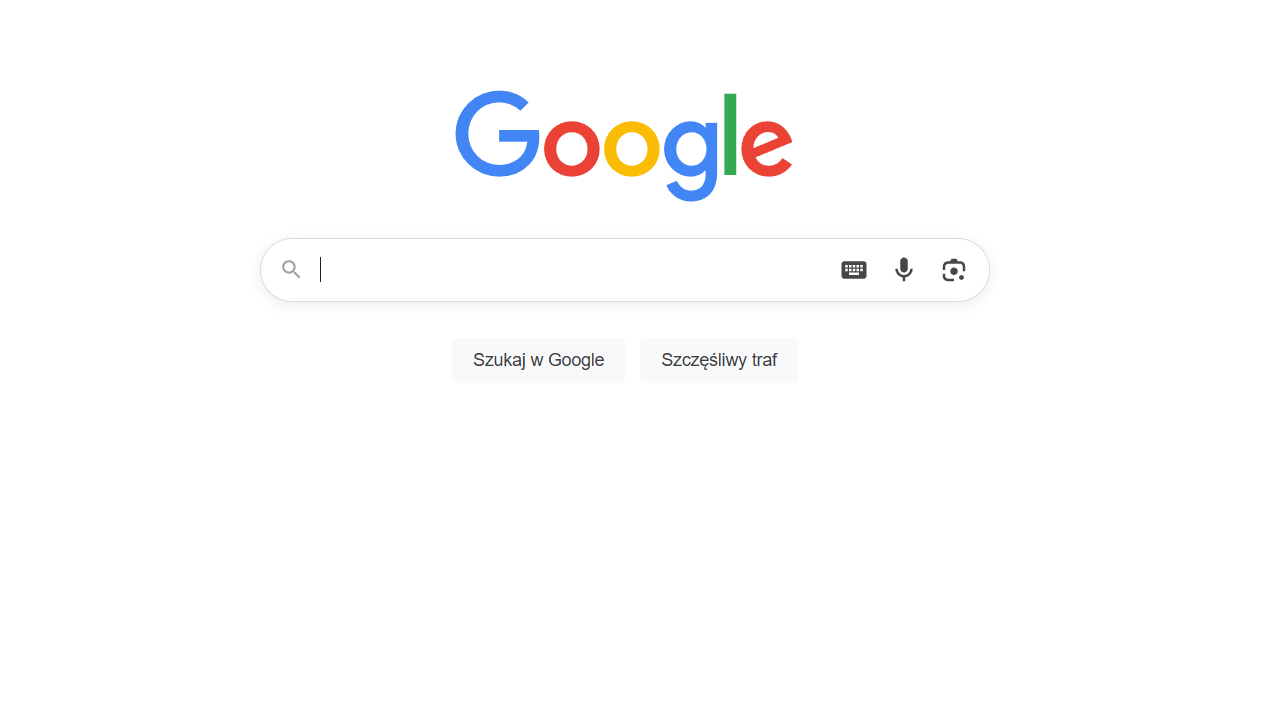
Task: Click the Google logo
Action: pos(624,146)
